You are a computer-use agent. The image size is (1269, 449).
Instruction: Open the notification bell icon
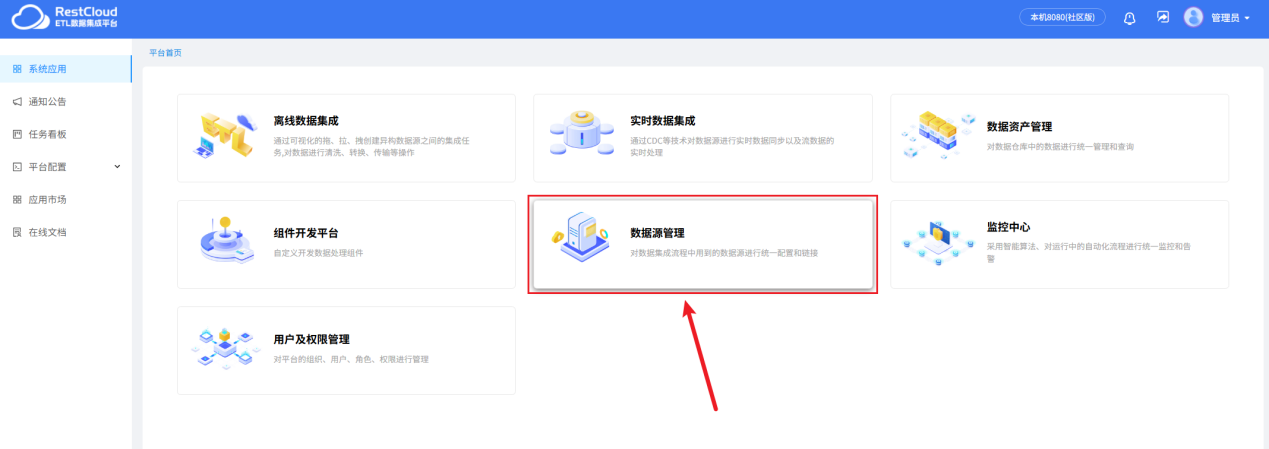[1130, 18]
